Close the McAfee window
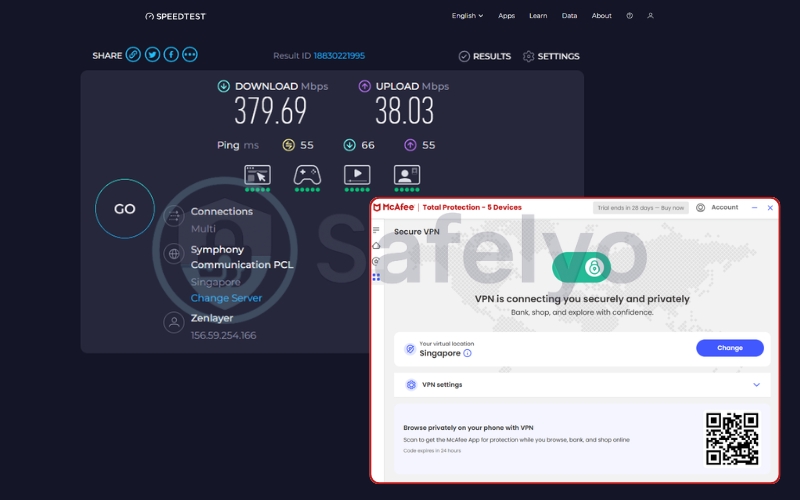The height and width of the screenshot is (500, 800). pos(770,208)
